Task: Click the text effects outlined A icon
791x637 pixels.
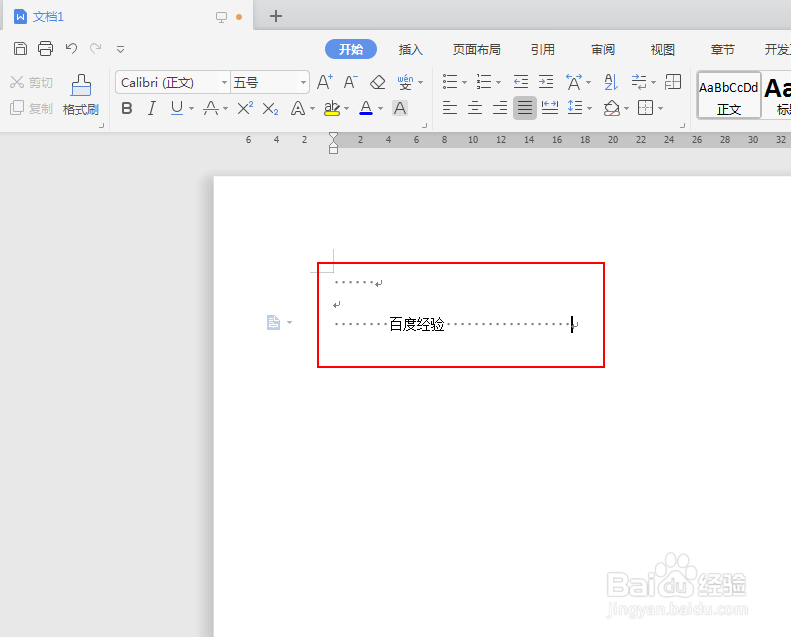Action: pos(298,108)
